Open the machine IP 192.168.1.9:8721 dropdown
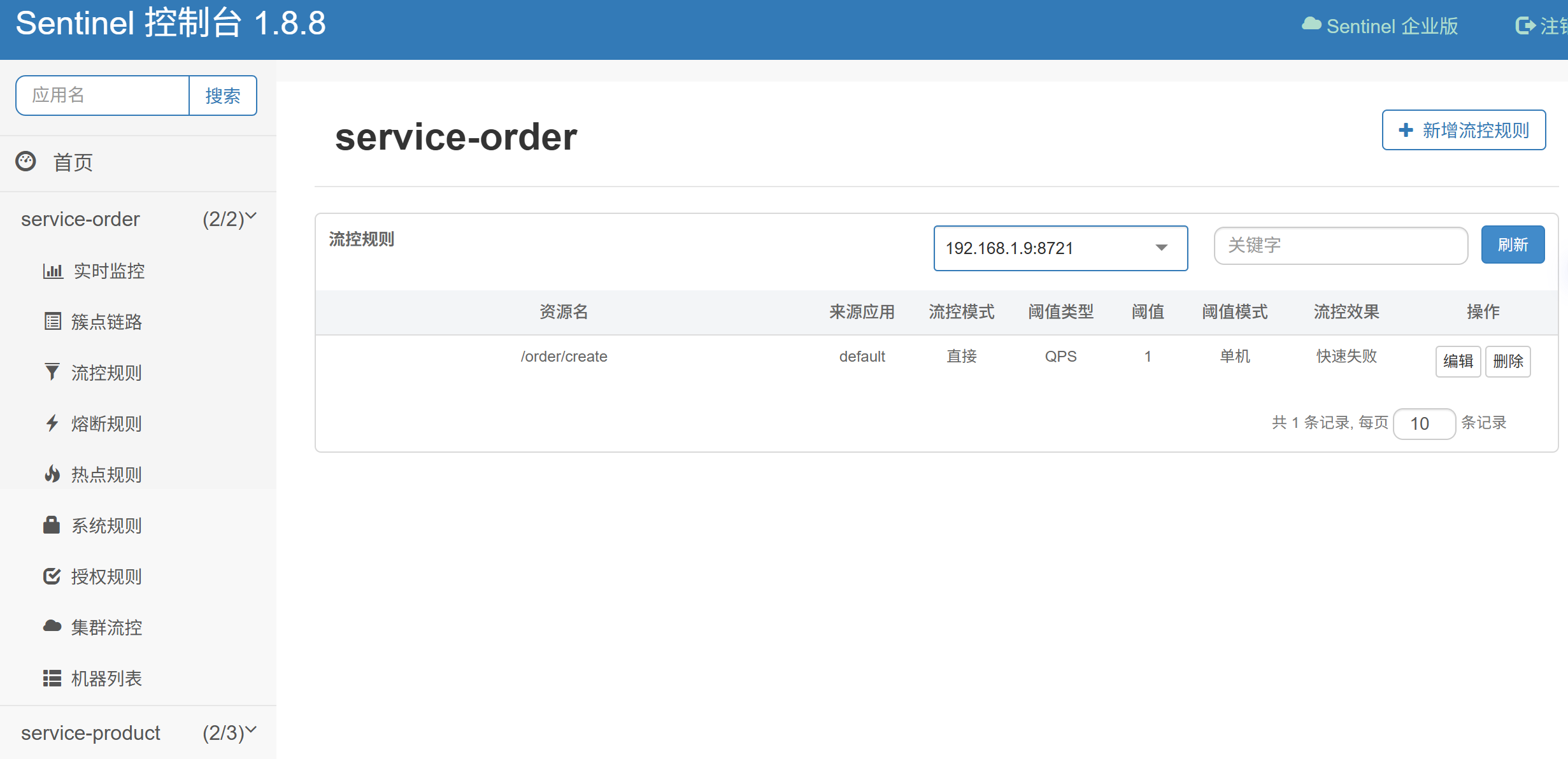Image resolution: width=1568 pixels, height=759 pixels. click(x=1060, y=248)
